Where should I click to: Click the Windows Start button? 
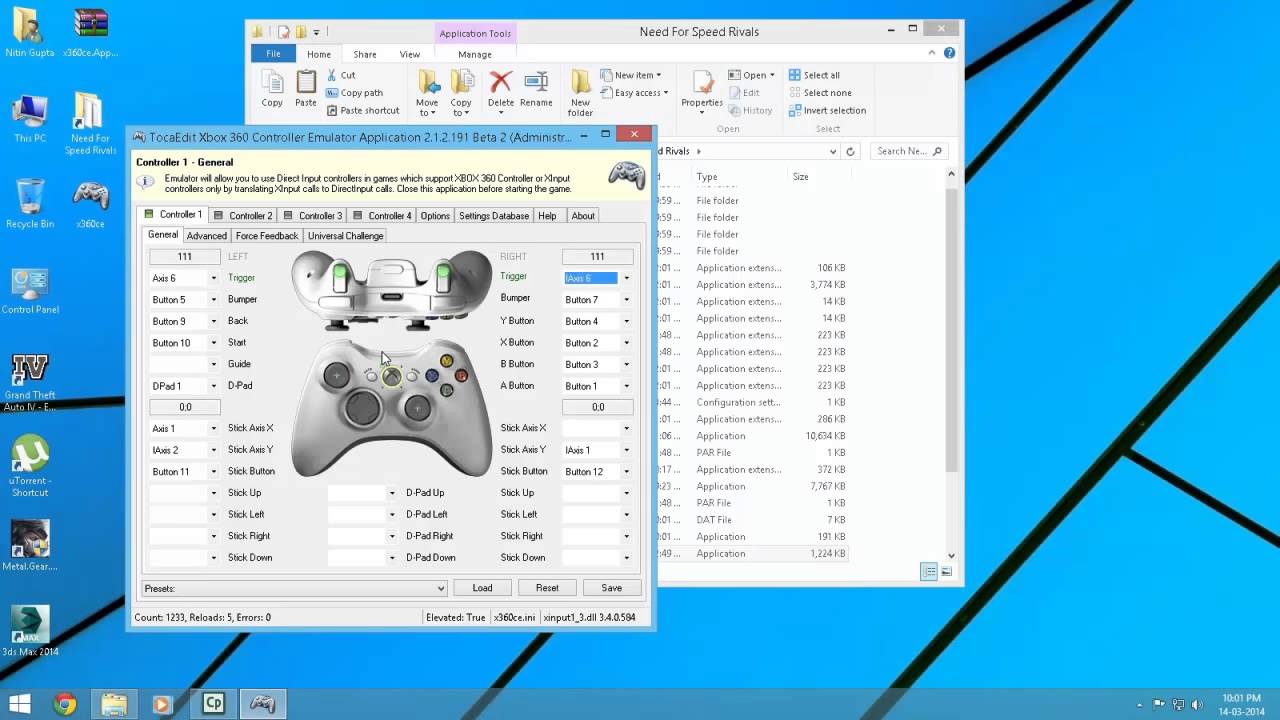[x=19, y=704]
